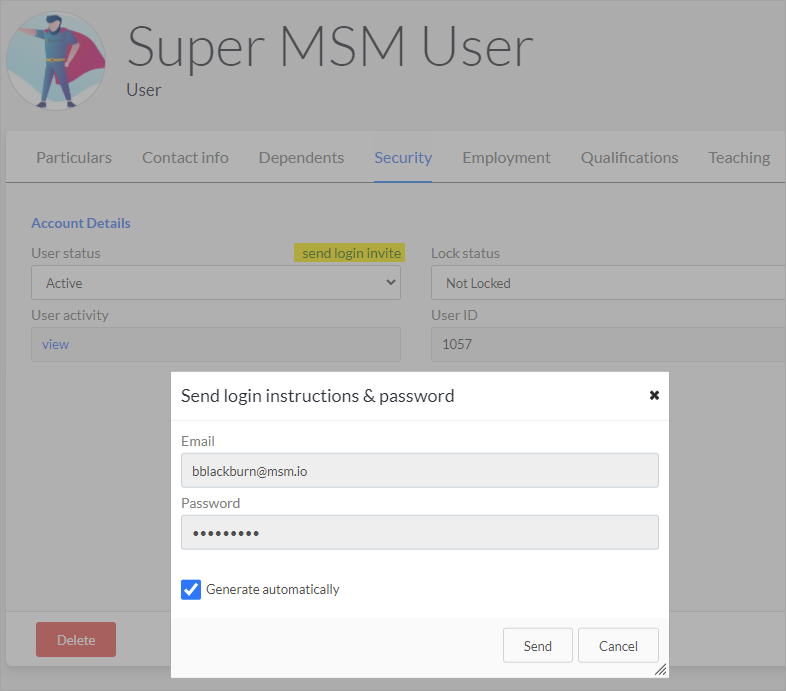Screen dimensions: 786x691
Task: Click the send login invite link
Action: pos(351,253)
